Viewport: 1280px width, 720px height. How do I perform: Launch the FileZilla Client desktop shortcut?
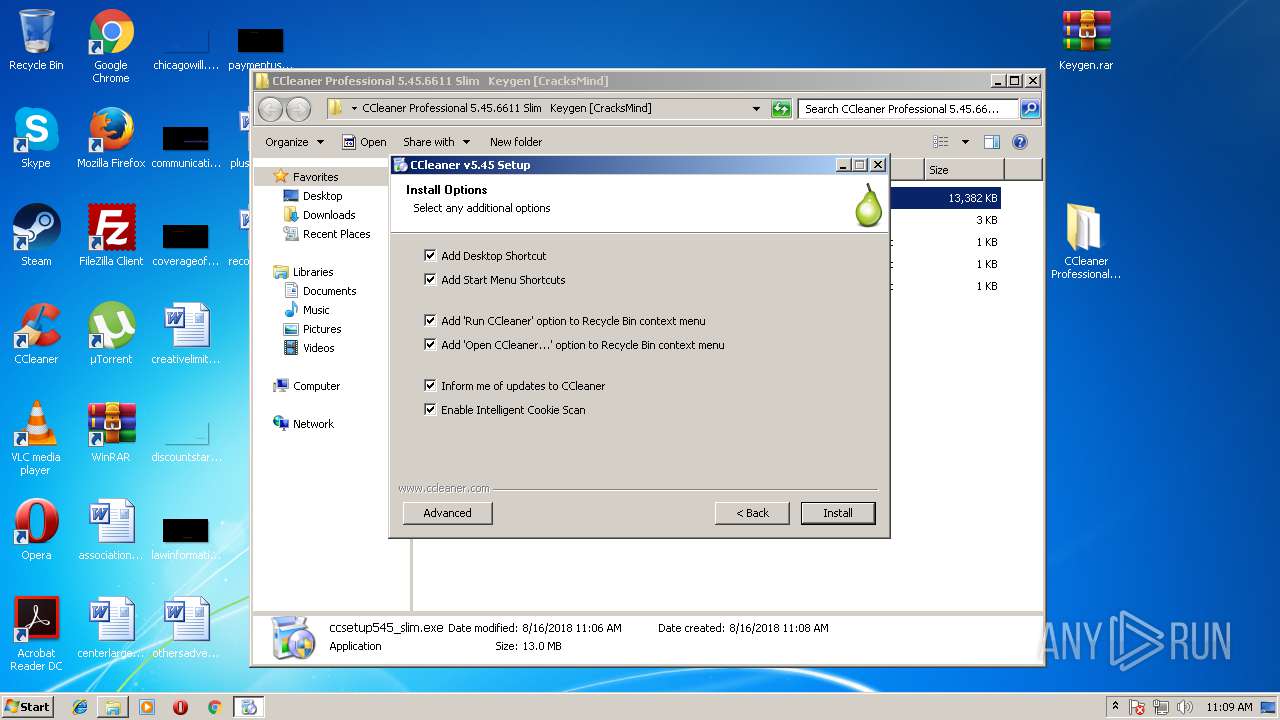tap(111, 236)
